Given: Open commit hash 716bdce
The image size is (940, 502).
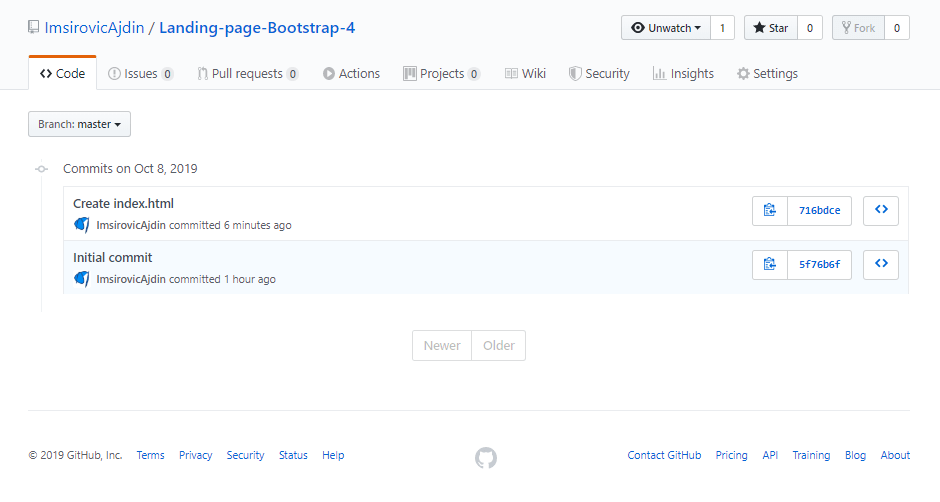Looking at the screenshot, I should (x=820, y=211).
